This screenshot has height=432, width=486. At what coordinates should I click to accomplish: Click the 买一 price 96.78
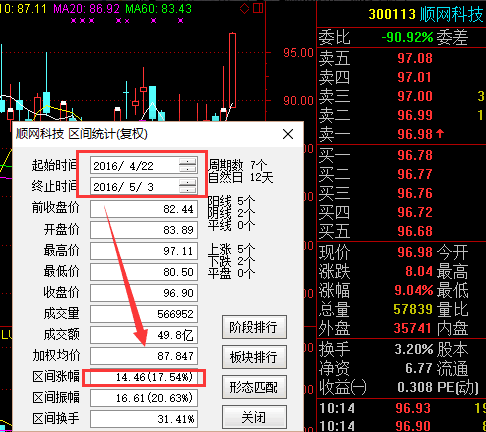click(415, 155)
